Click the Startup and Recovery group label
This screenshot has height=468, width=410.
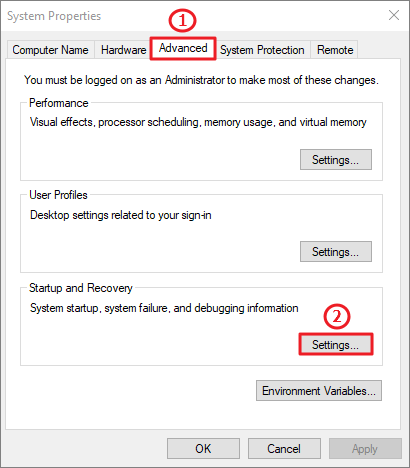click(x=81, y=288)
